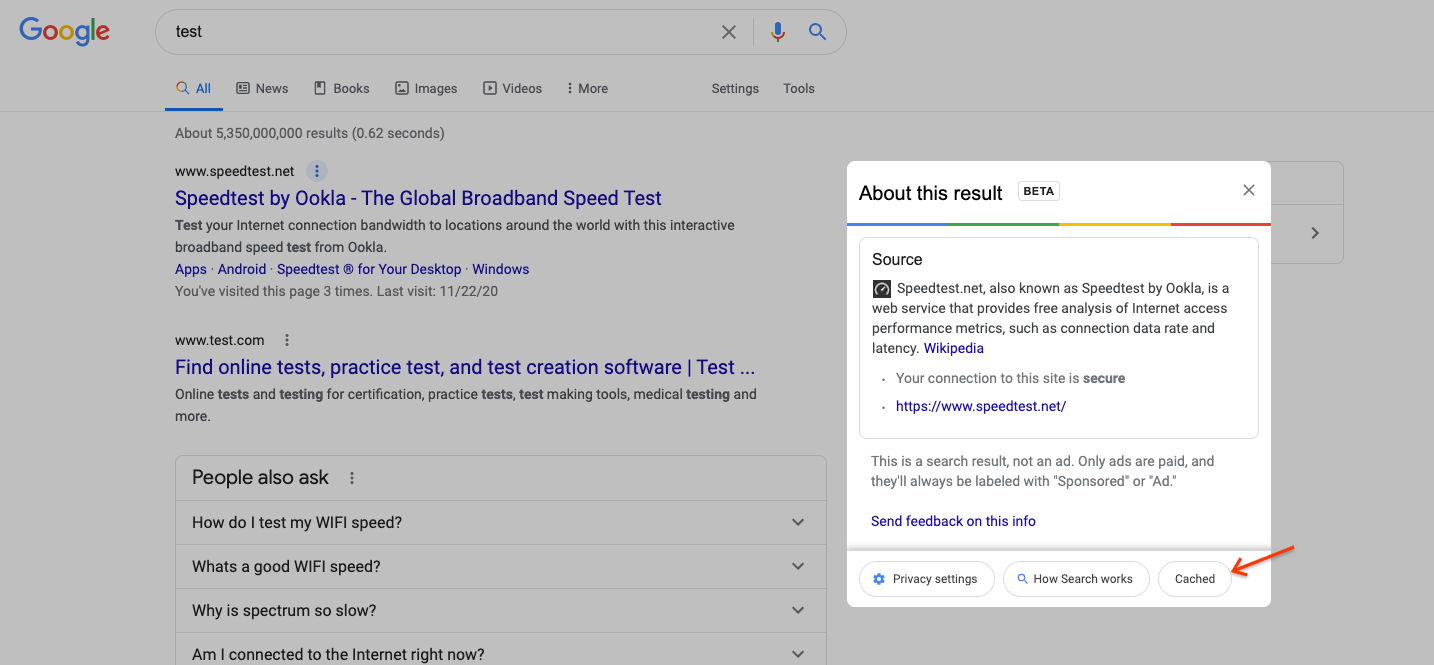Switch to the Images tab
Image resolution: width=1434 pixels, height=665 pixels.
(426, 88)
